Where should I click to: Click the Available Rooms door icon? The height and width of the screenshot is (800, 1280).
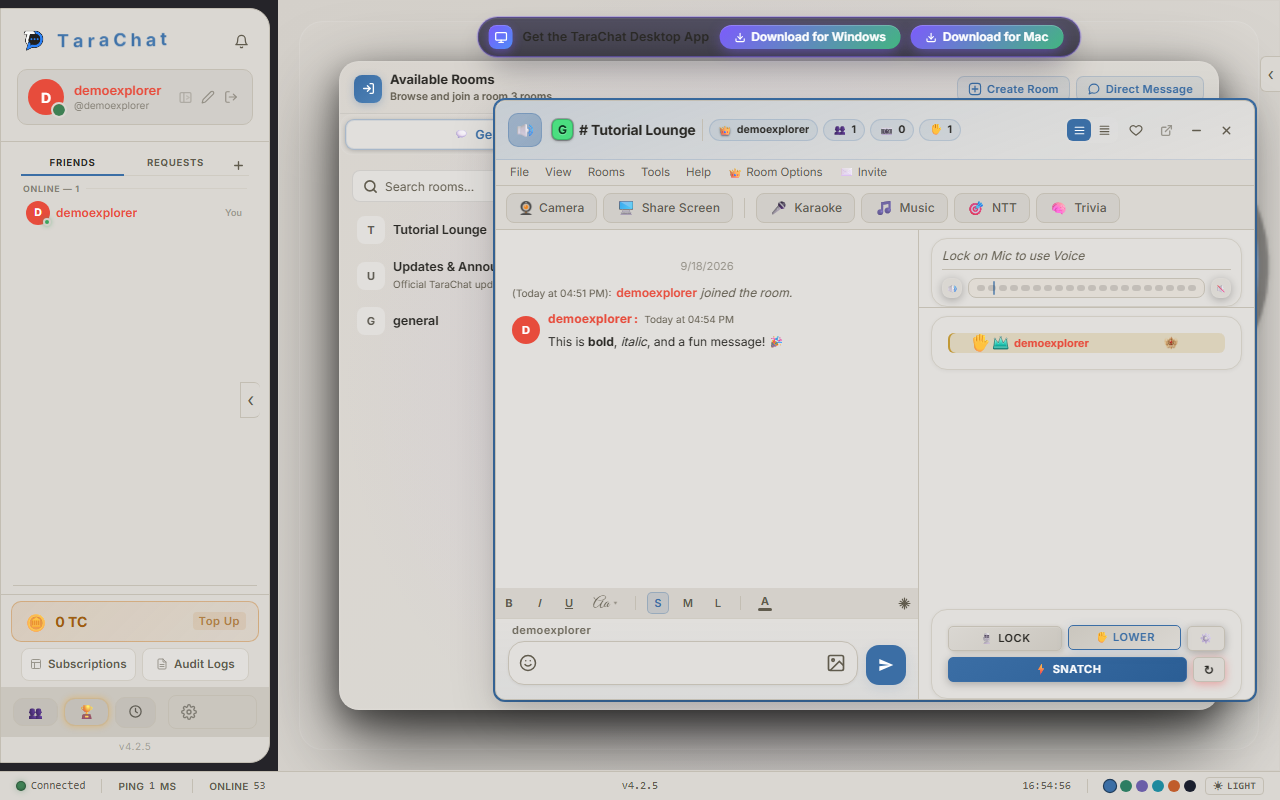[x=368, y=89]
